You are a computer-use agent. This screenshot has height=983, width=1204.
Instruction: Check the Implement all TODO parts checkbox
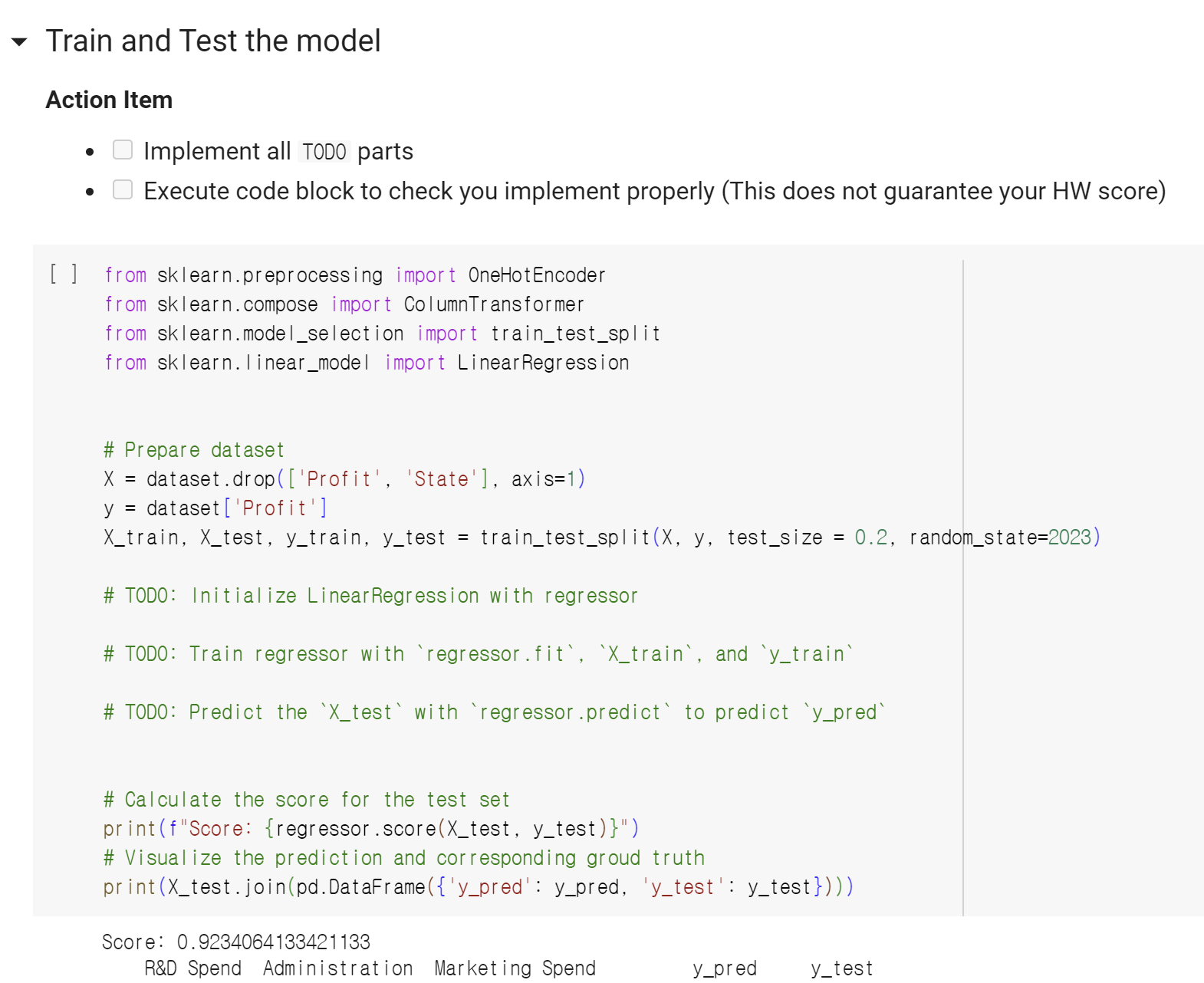pyautogui.click(x=123, y=149)
